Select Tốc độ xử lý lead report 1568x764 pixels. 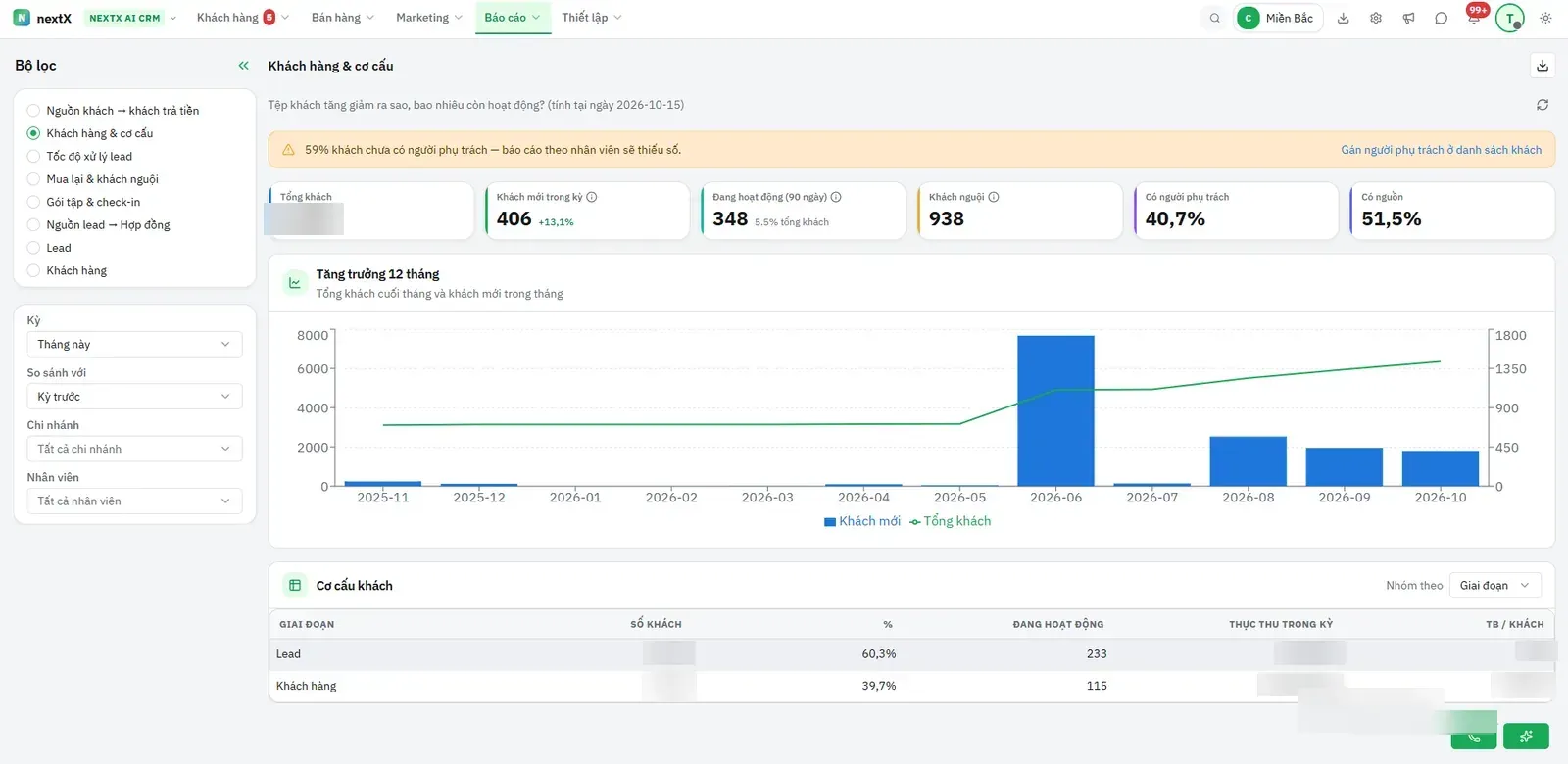click(x=80, y=157)
